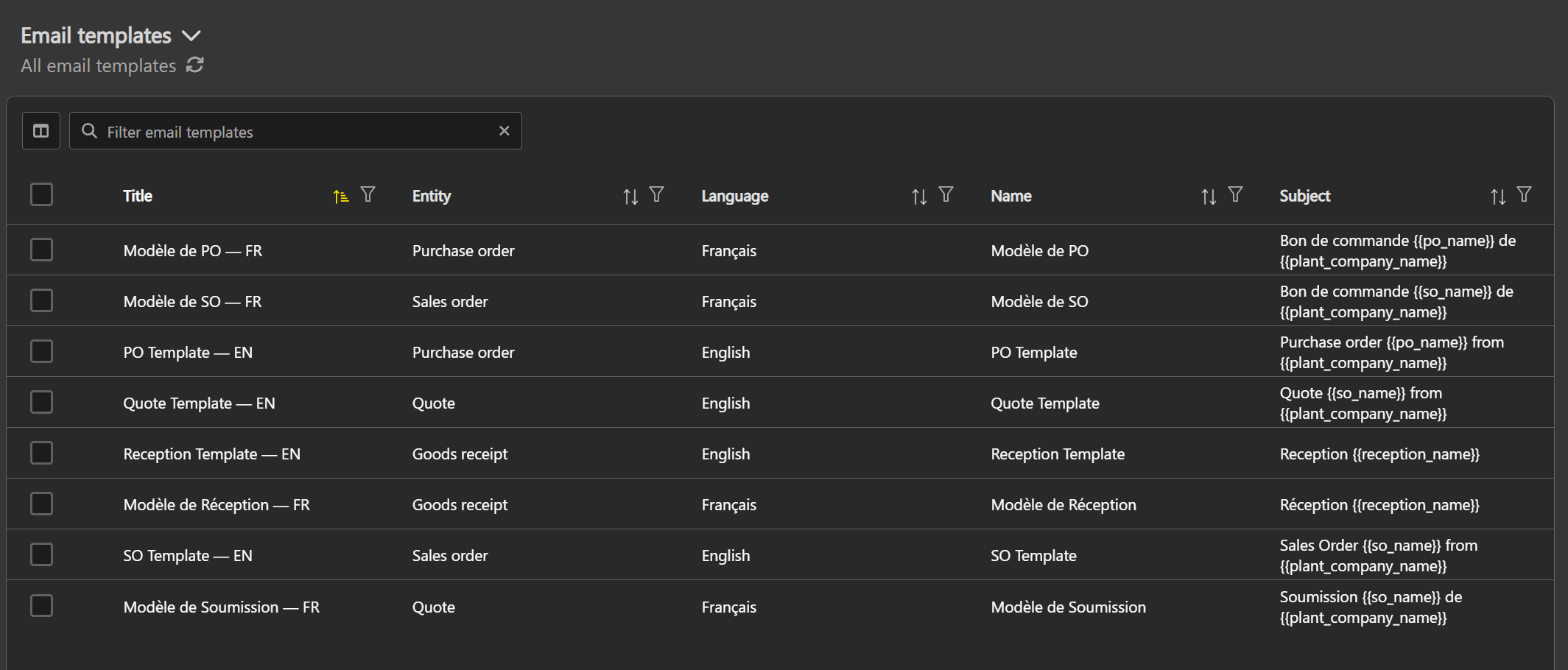Viewport: 1568px width, 670px height.
Task: Select the Quote Template — EN row checkbox
Action: click(x=42, y=402)
